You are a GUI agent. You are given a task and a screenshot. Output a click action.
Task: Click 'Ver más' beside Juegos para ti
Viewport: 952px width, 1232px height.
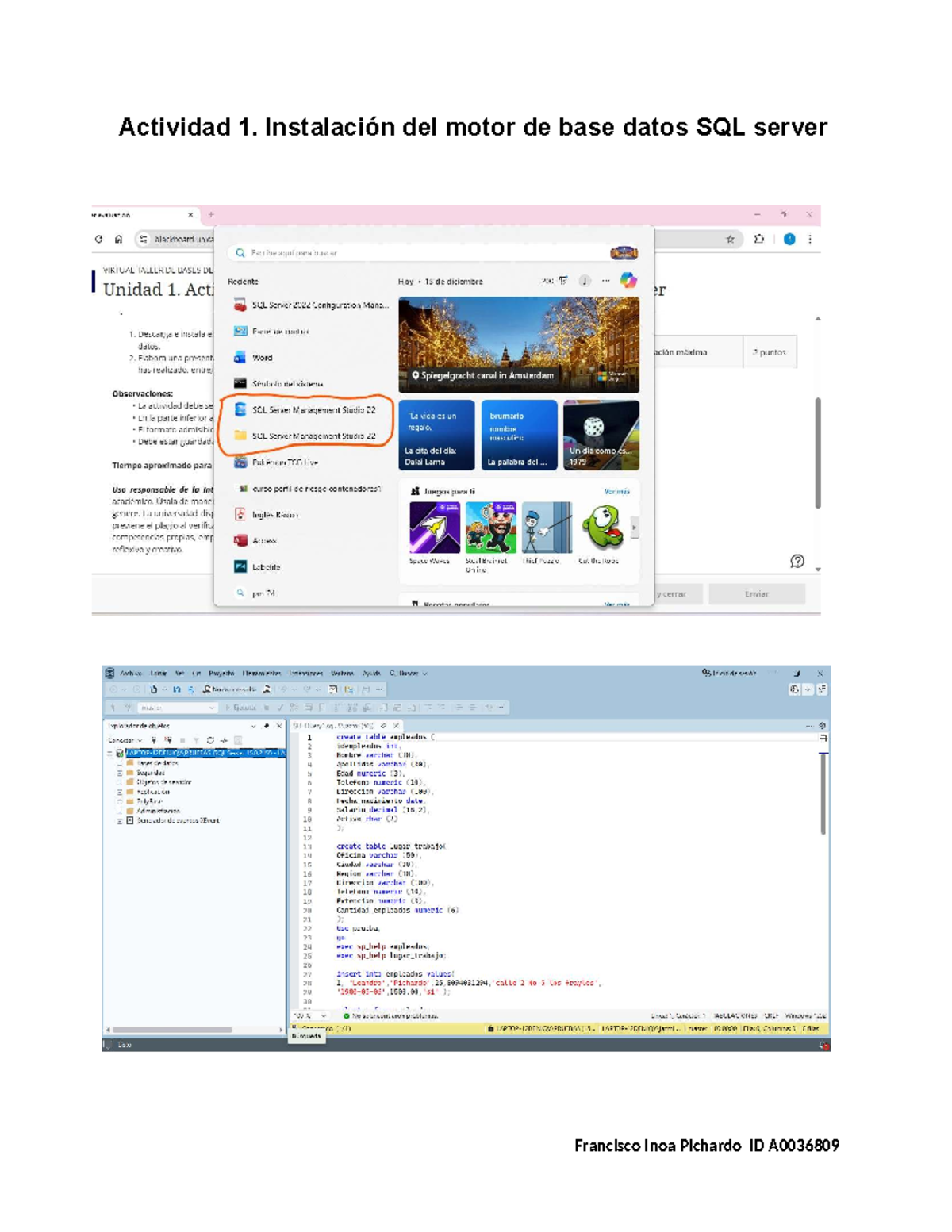[616, 492]
